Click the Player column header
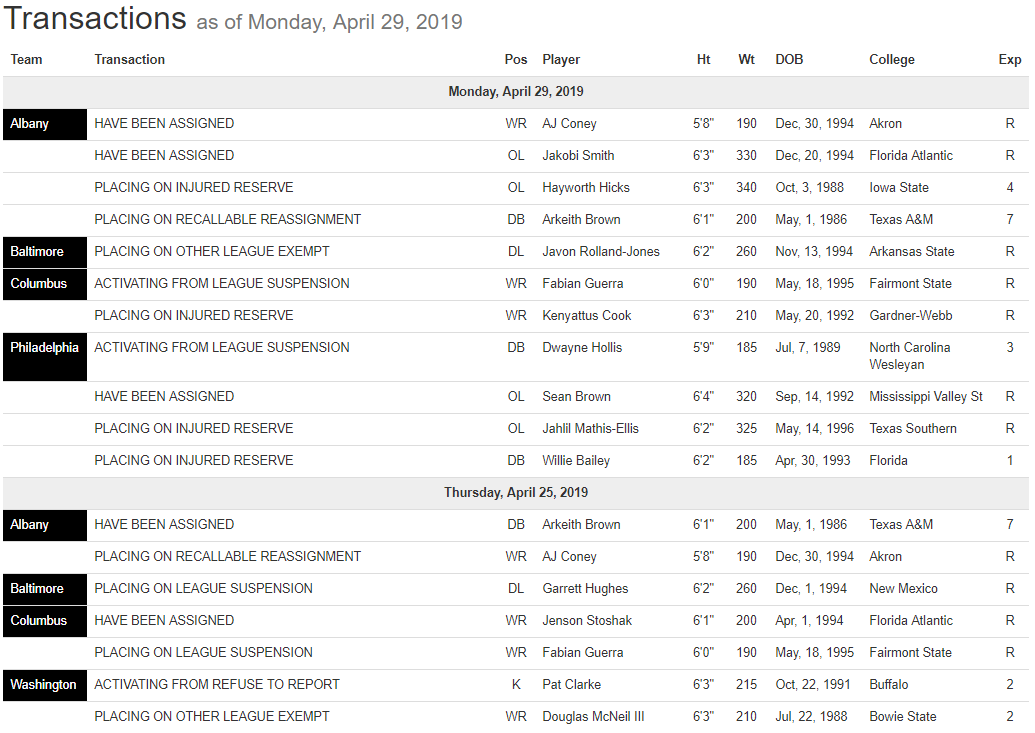This screenshot has width=1035, height=733. click(x=561, y=60)
